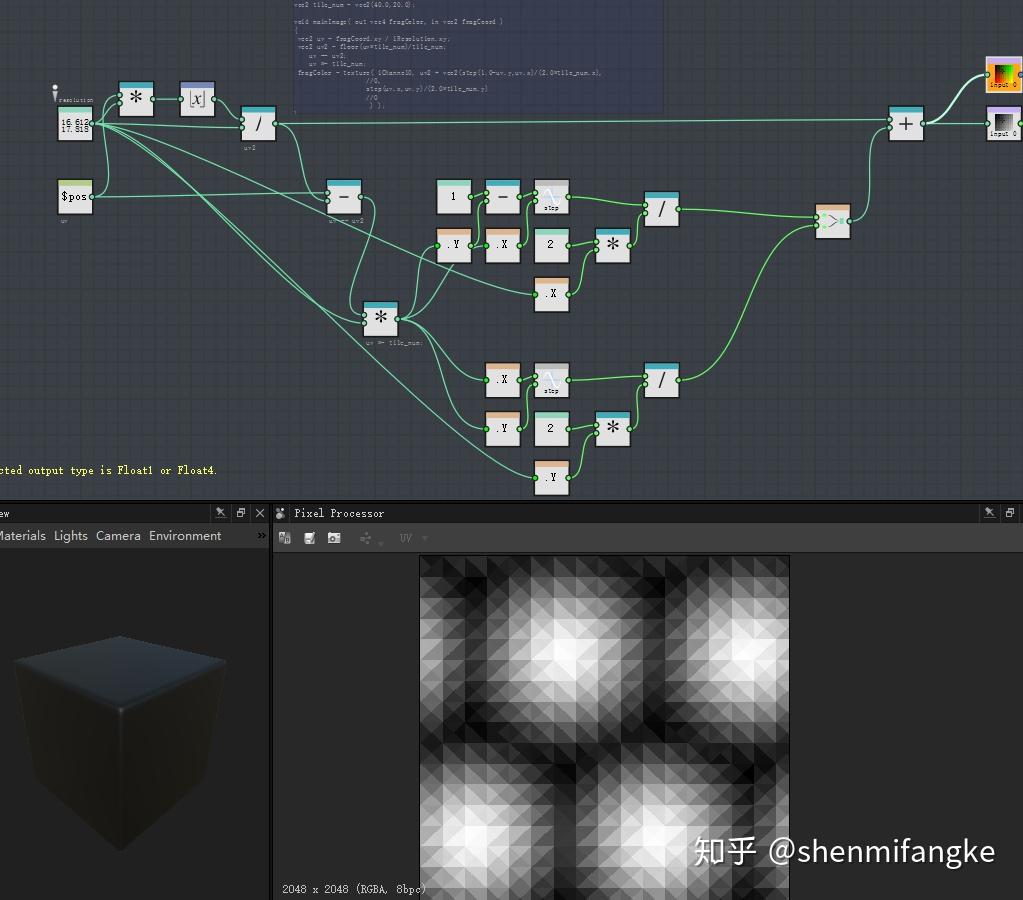Open the dock options icon of the 3D view panel
The image size is (1023, 900).
pyautogui.click(x=240, y=512)
